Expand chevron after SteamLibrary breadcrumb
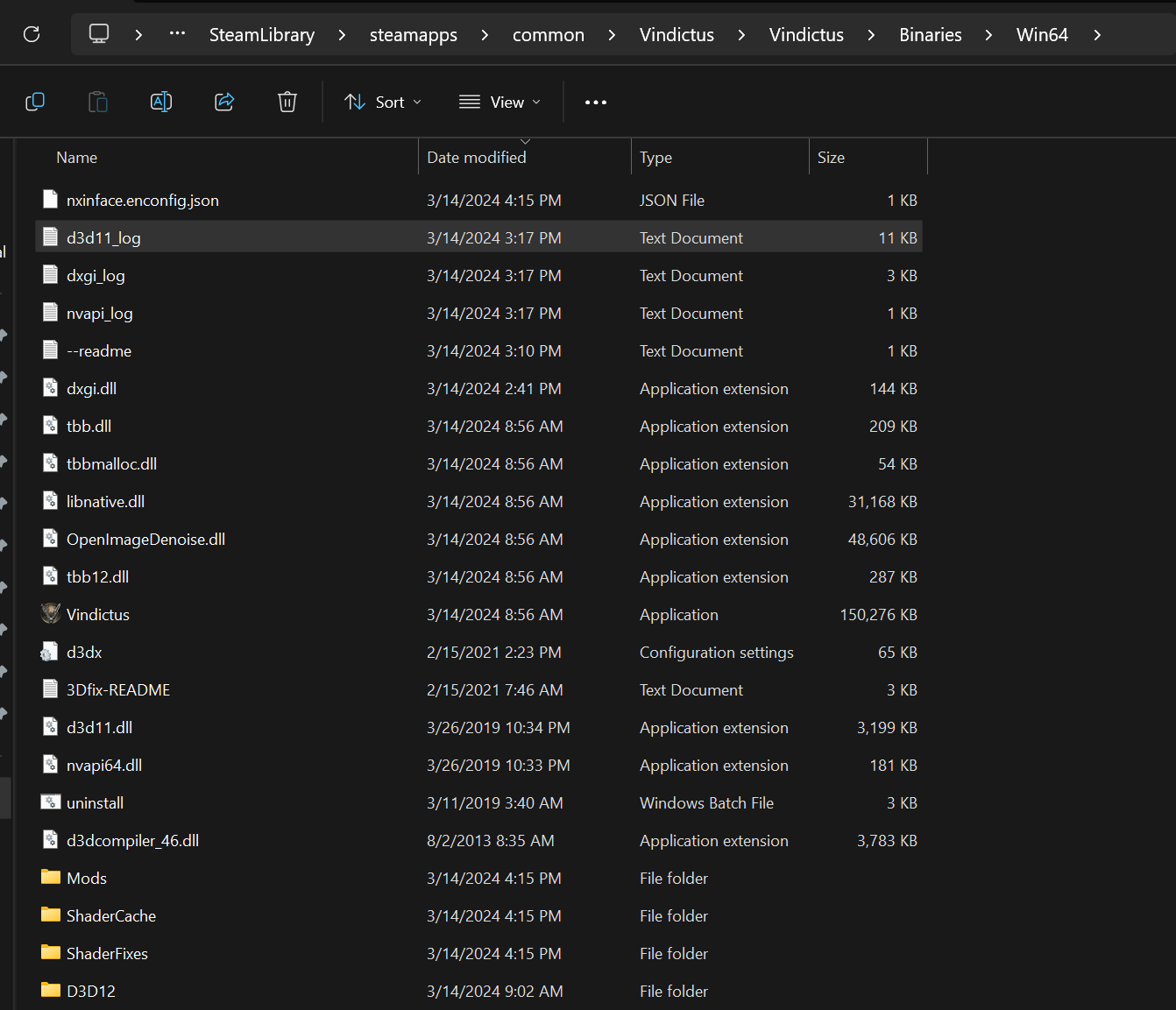This screenshot has height=1010, width=1176. [342, 35]
